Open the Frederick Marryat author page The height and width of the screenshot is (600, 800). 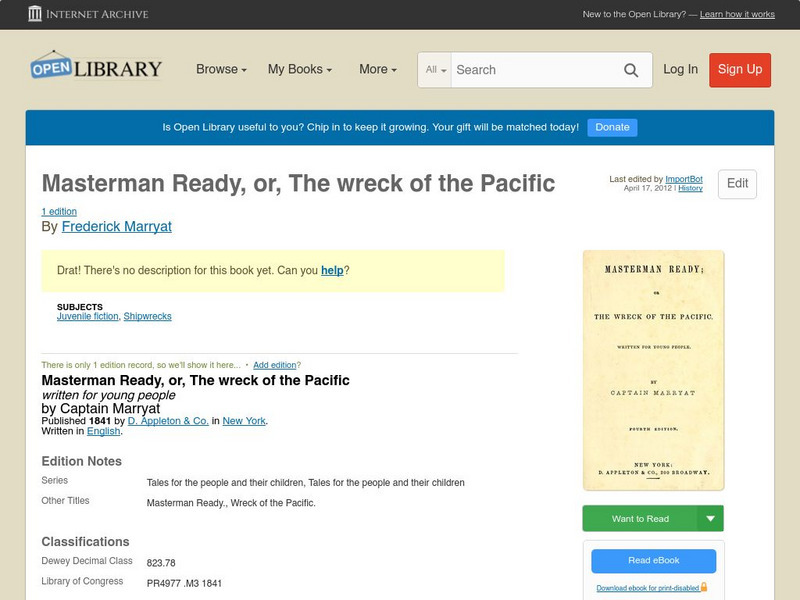coord(117,226)
